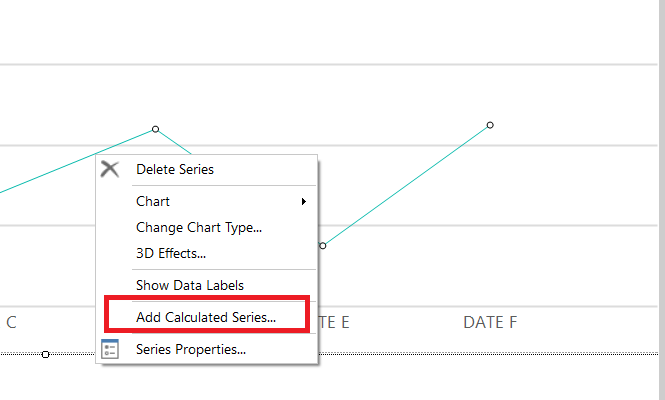Click the dotted chart area border line
Screen dimensions: 665x400
500,354
